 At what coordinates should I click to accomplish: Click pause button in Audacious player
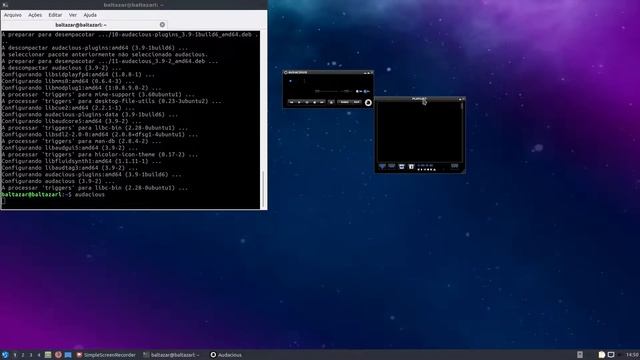coord(307,102)
